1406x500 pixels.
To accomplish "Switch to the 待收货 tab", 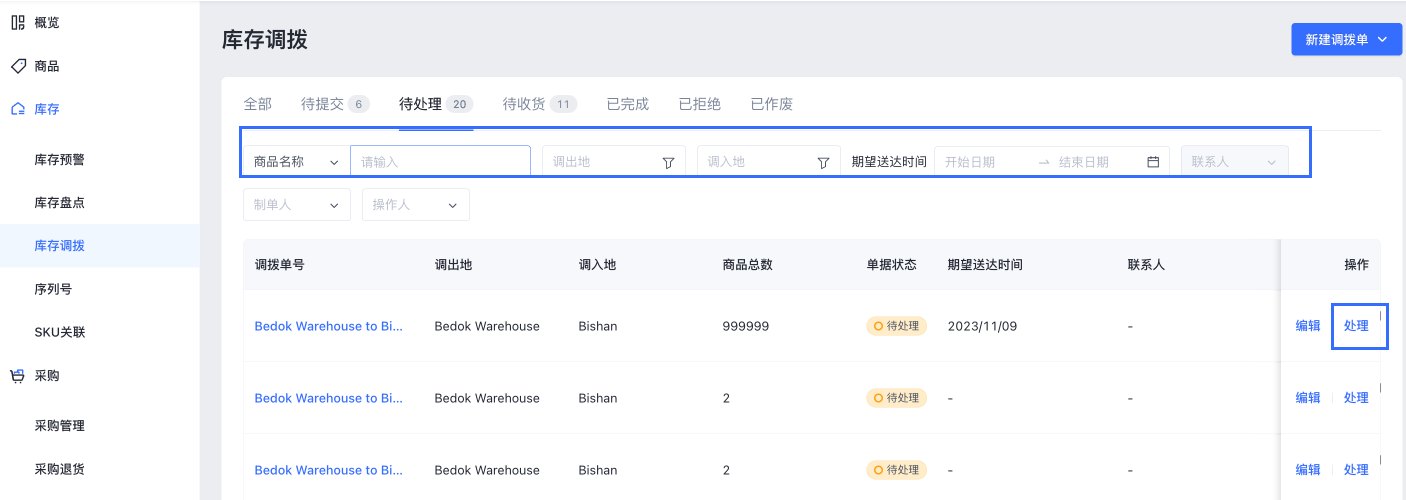I will click(540, 104).
